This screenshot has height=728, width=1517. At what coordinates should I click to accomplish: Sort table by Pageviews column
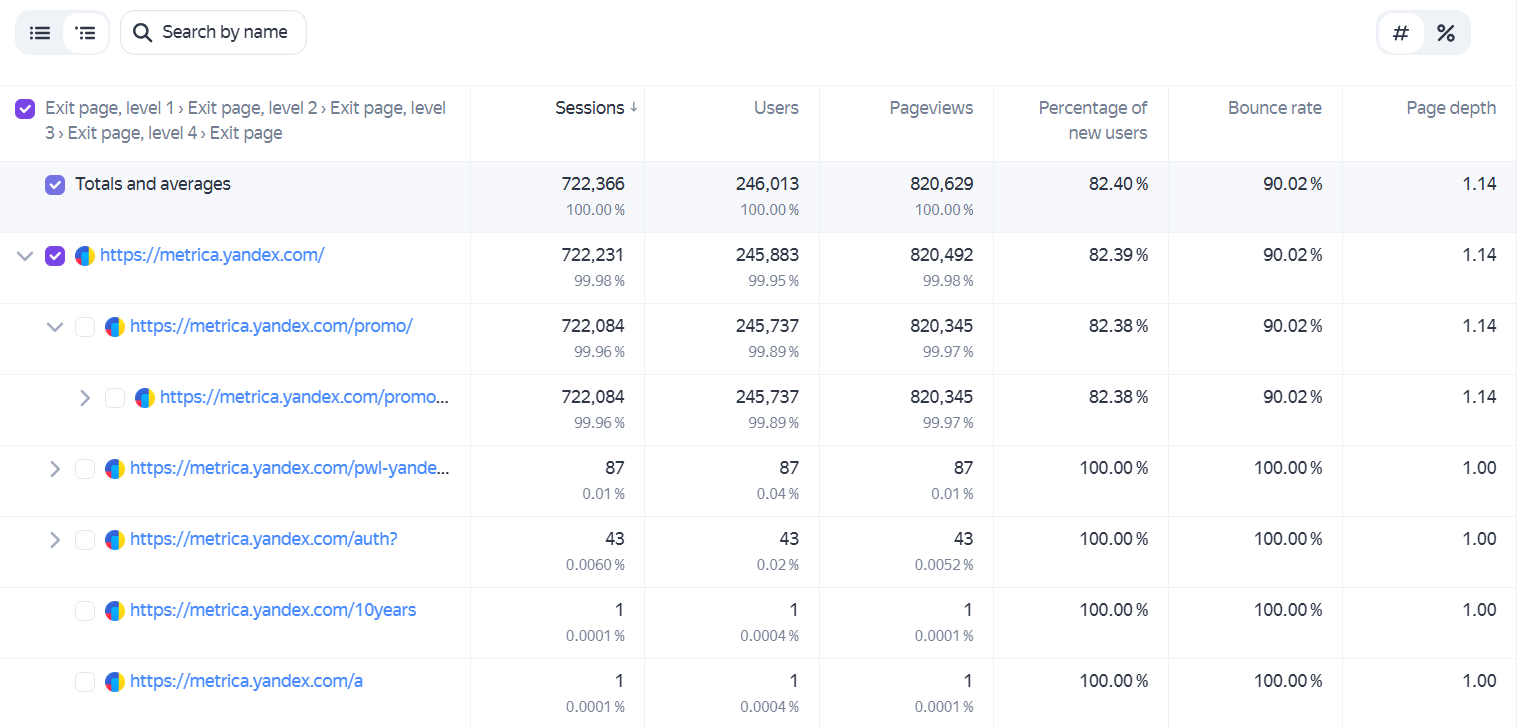931,108
